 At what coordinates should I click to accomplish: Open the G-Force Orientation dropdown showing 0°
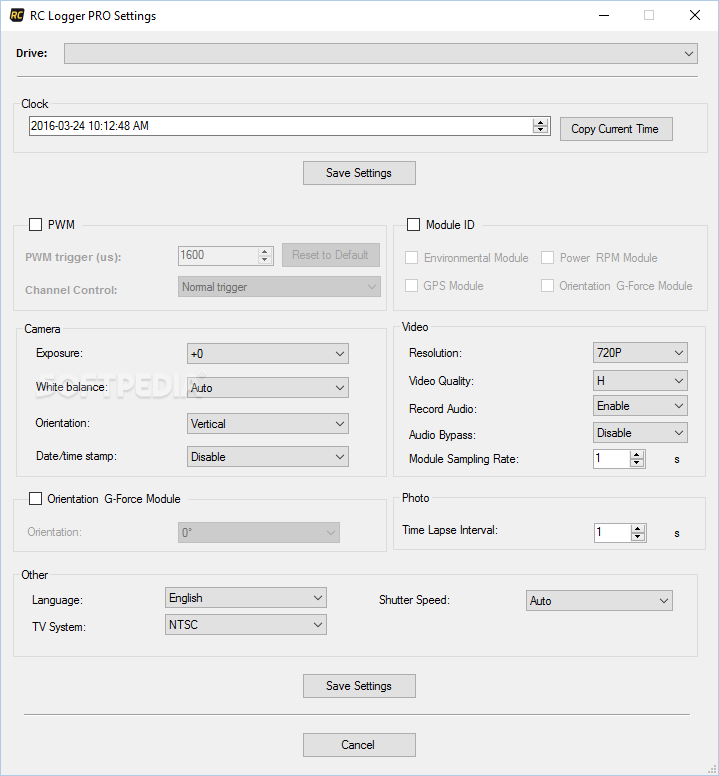(x=259, y=533)
